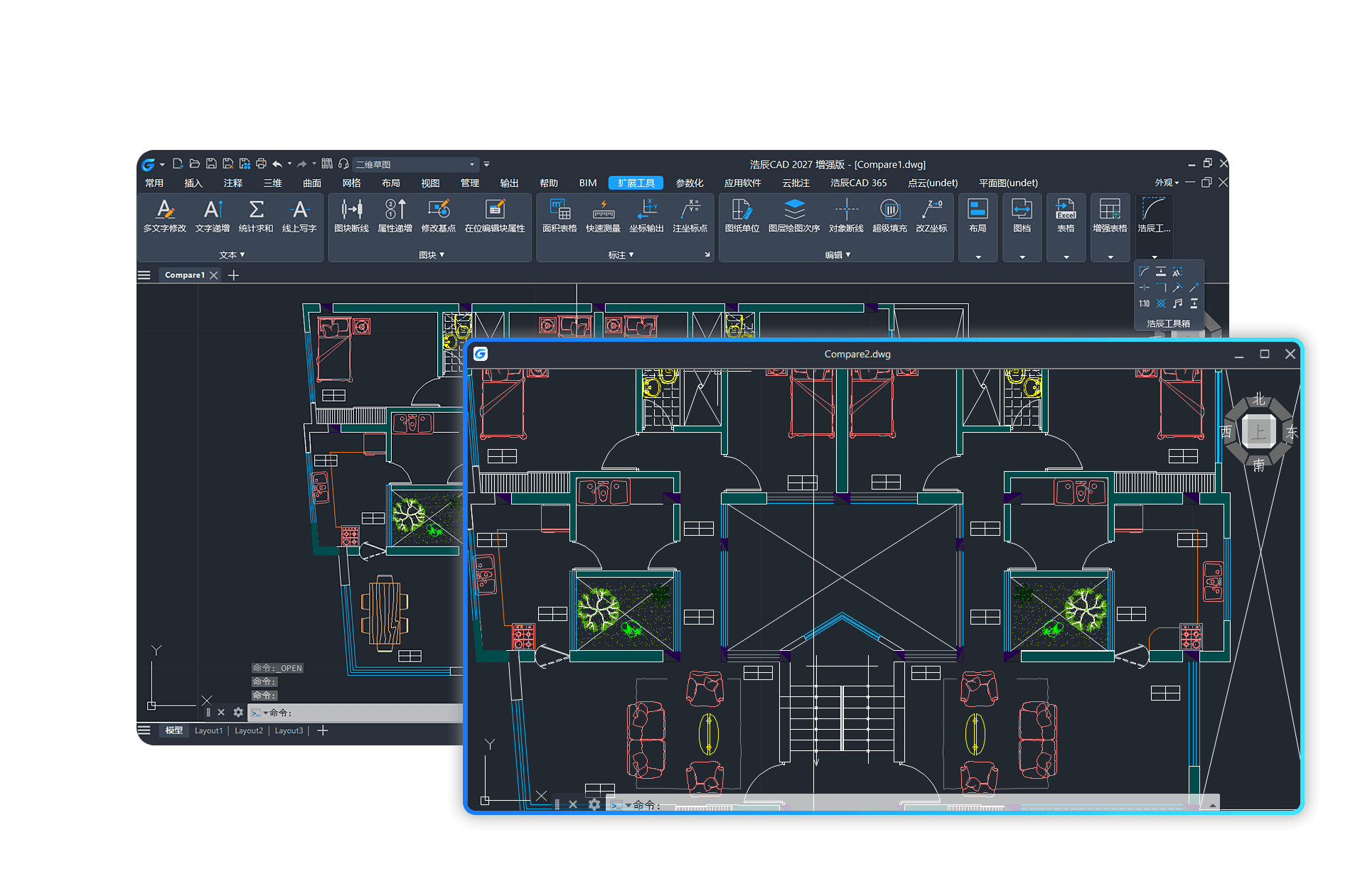Go to the 注释 ribbon tab
This screenshot has height=896, width=1365.
[x=233, y=183]
